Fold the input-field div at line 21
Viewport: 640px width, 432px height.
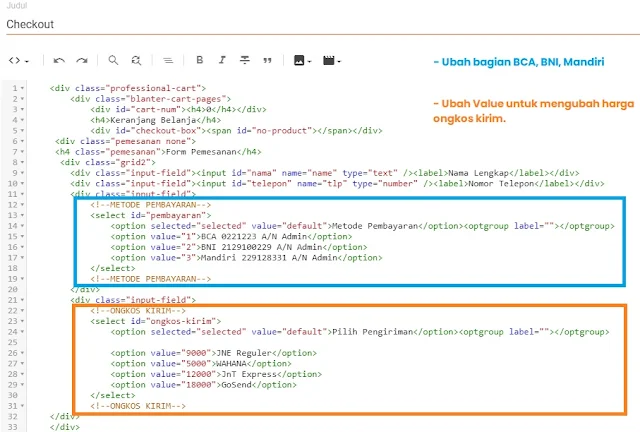coord(22,300)
